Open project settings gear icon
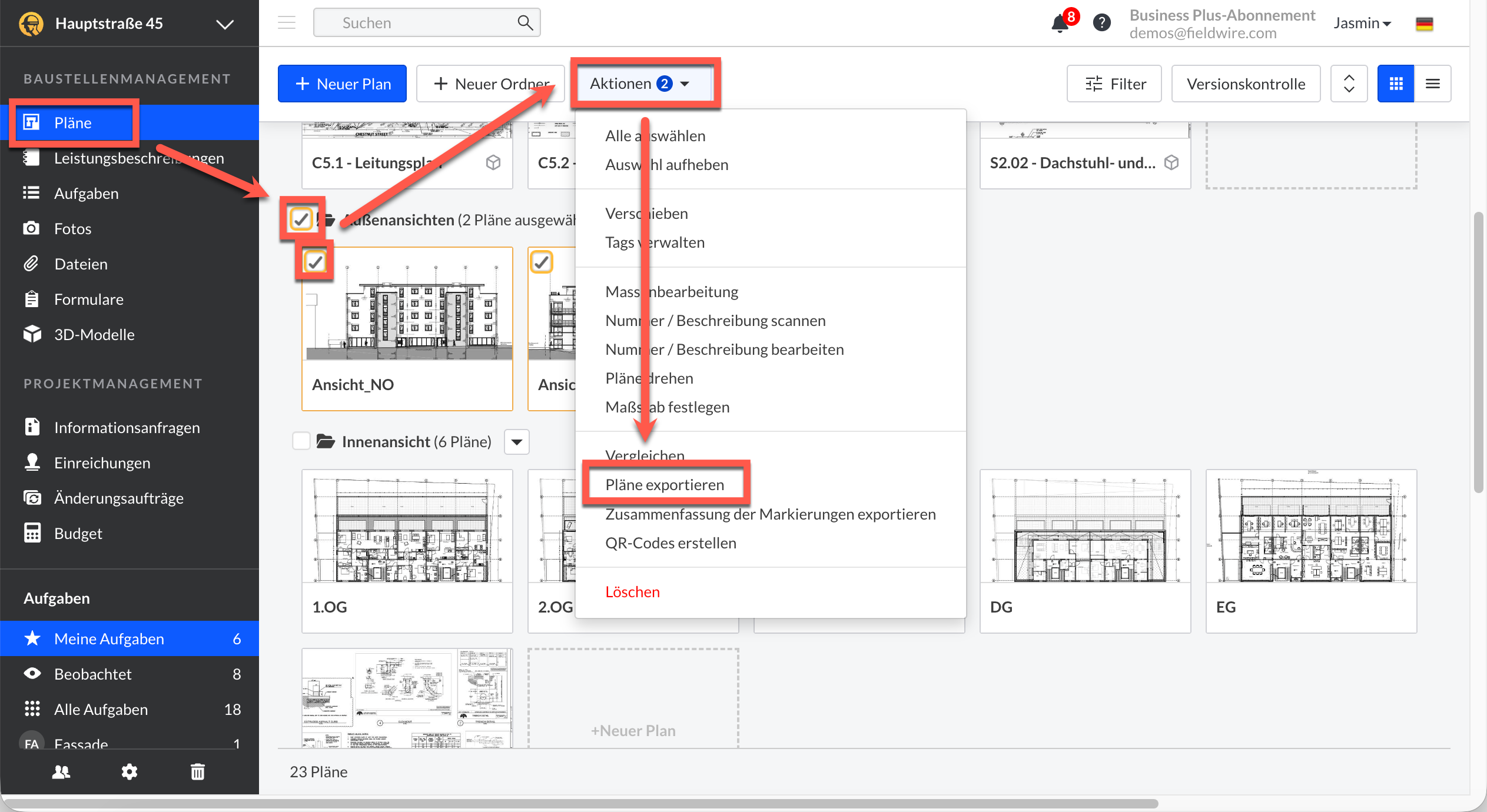This screenshot has width=1487, height=812. [129, 771]
